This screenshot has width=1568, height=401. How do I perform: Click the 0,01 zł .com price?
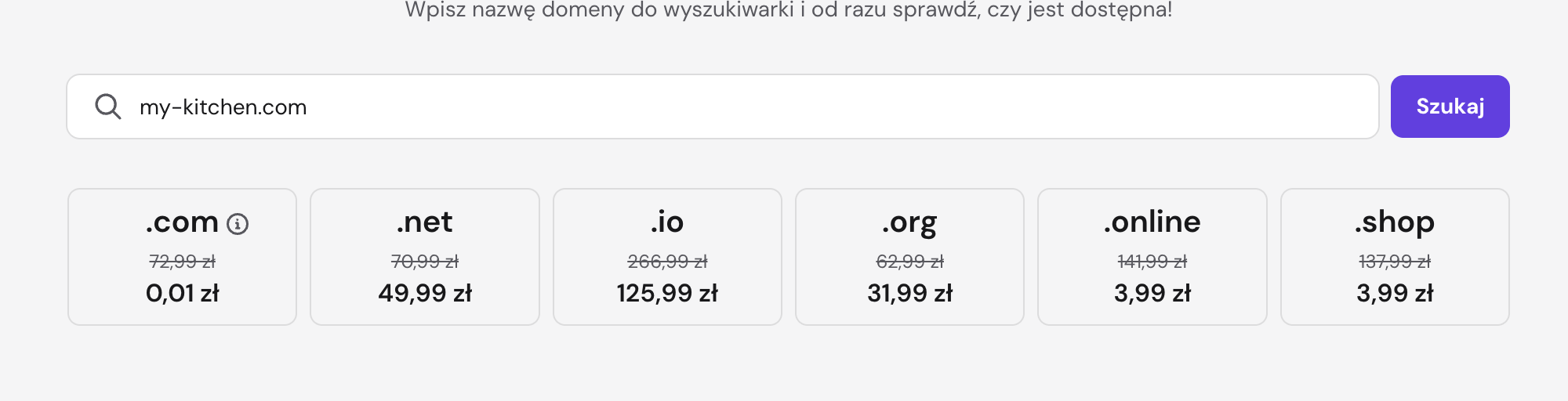(x=183, y=293)
